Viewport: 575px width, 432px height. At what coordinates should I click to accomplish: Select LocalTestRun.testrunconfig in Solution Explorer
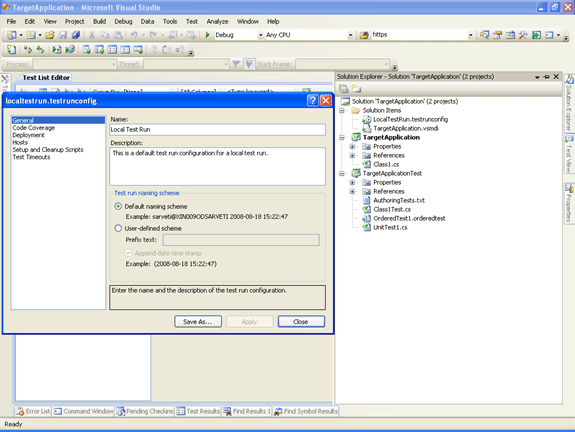click(x=410, y=120)
